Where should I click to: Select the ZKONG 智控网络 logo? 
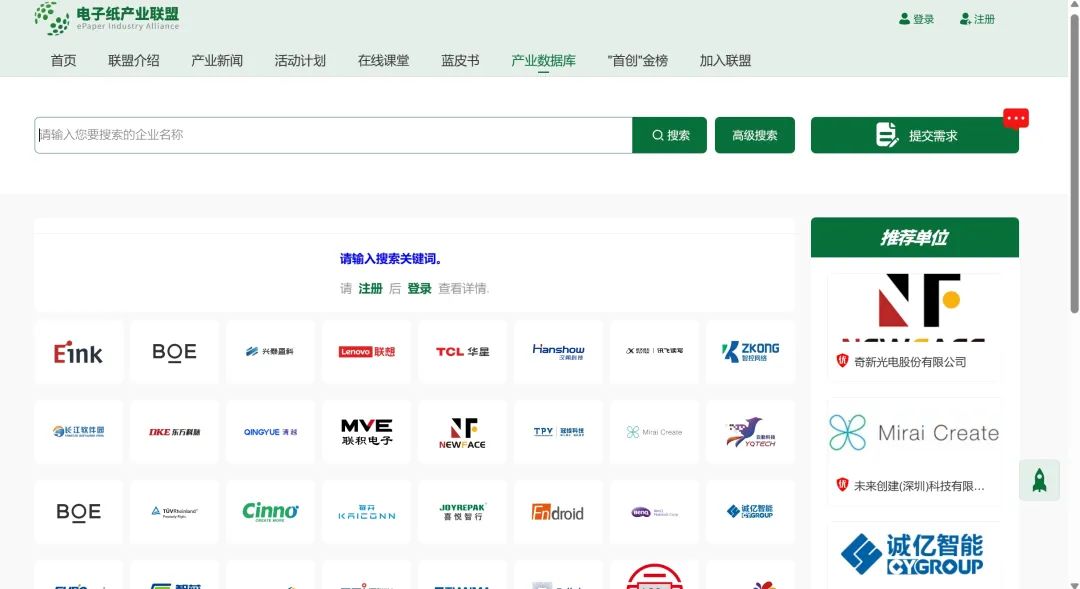(x=750, y=351)
